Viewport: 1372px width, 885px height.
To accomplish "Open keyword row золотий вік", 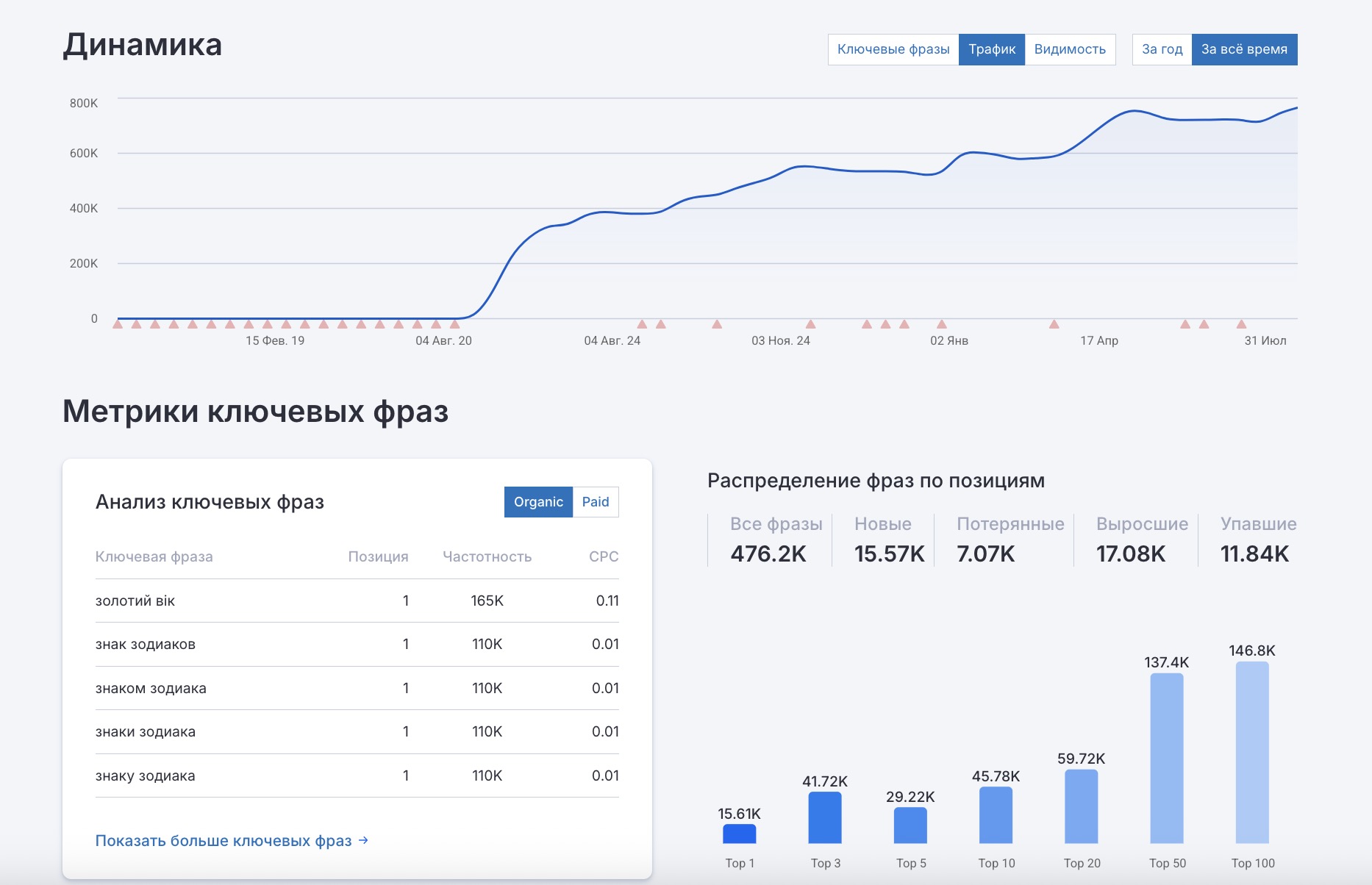I will [x=135, y=601].
